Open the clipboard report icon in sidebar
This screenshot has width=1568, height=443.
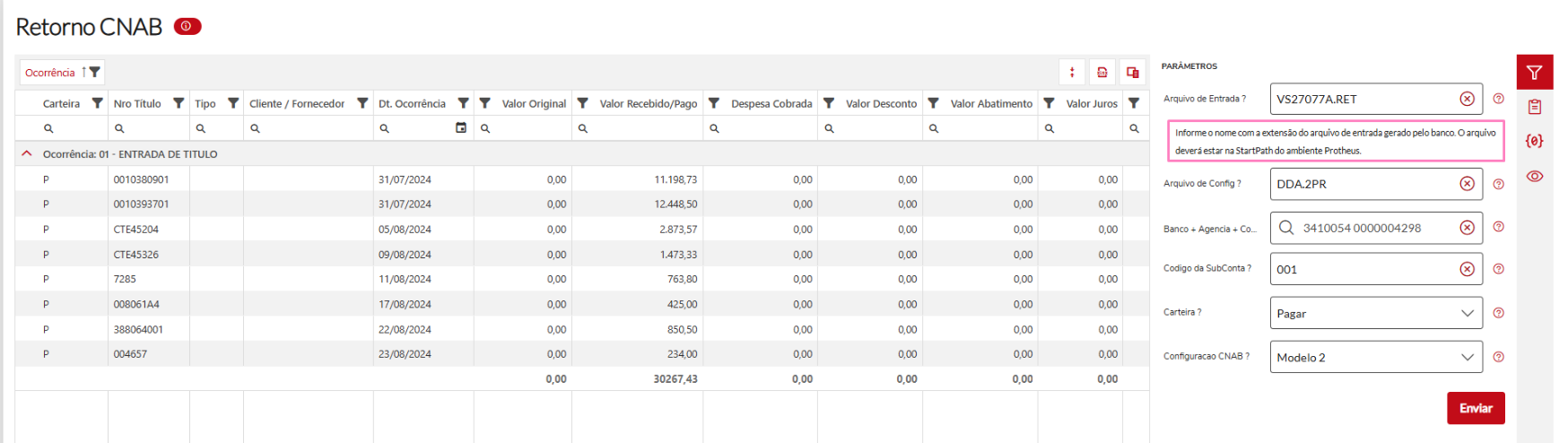1534,107
